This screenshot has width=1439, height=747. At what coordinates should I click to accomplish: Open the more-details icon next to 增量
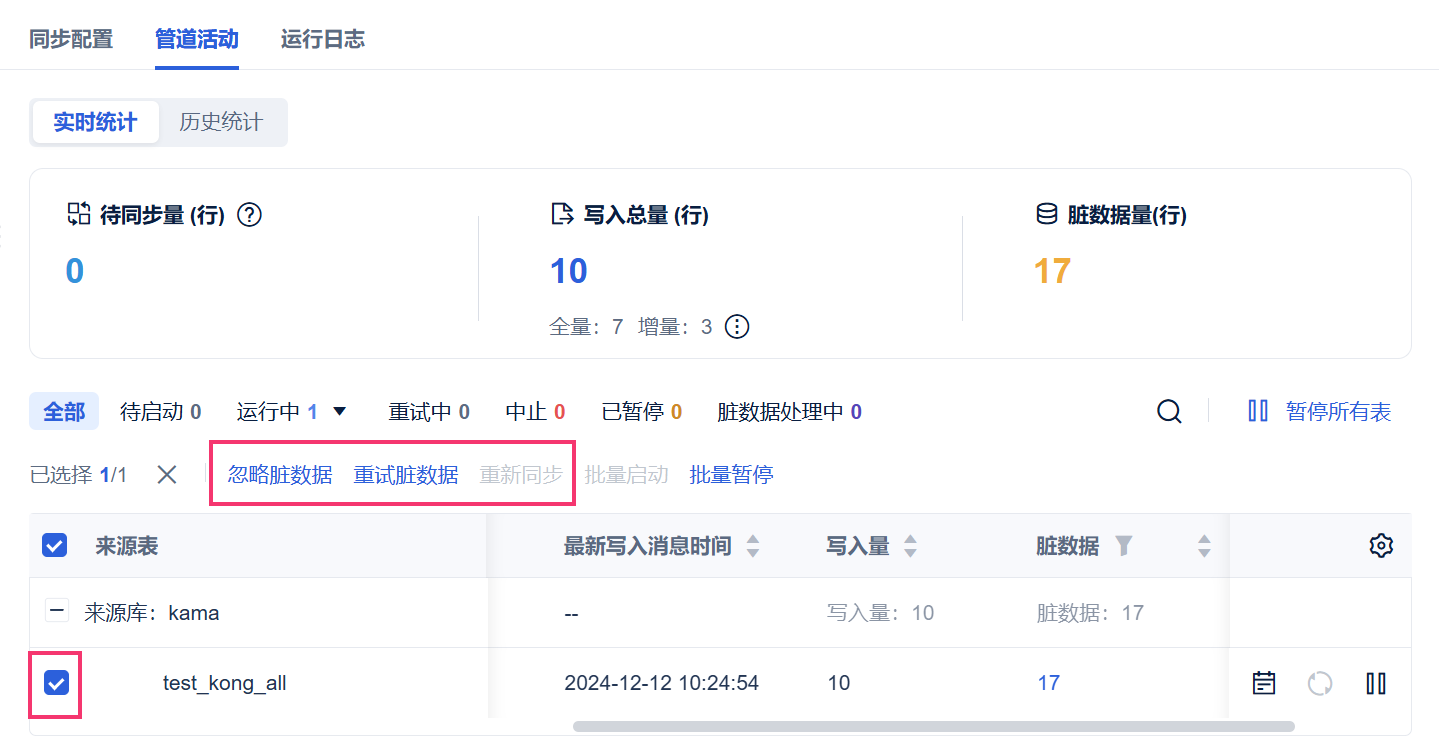[737, 327]
